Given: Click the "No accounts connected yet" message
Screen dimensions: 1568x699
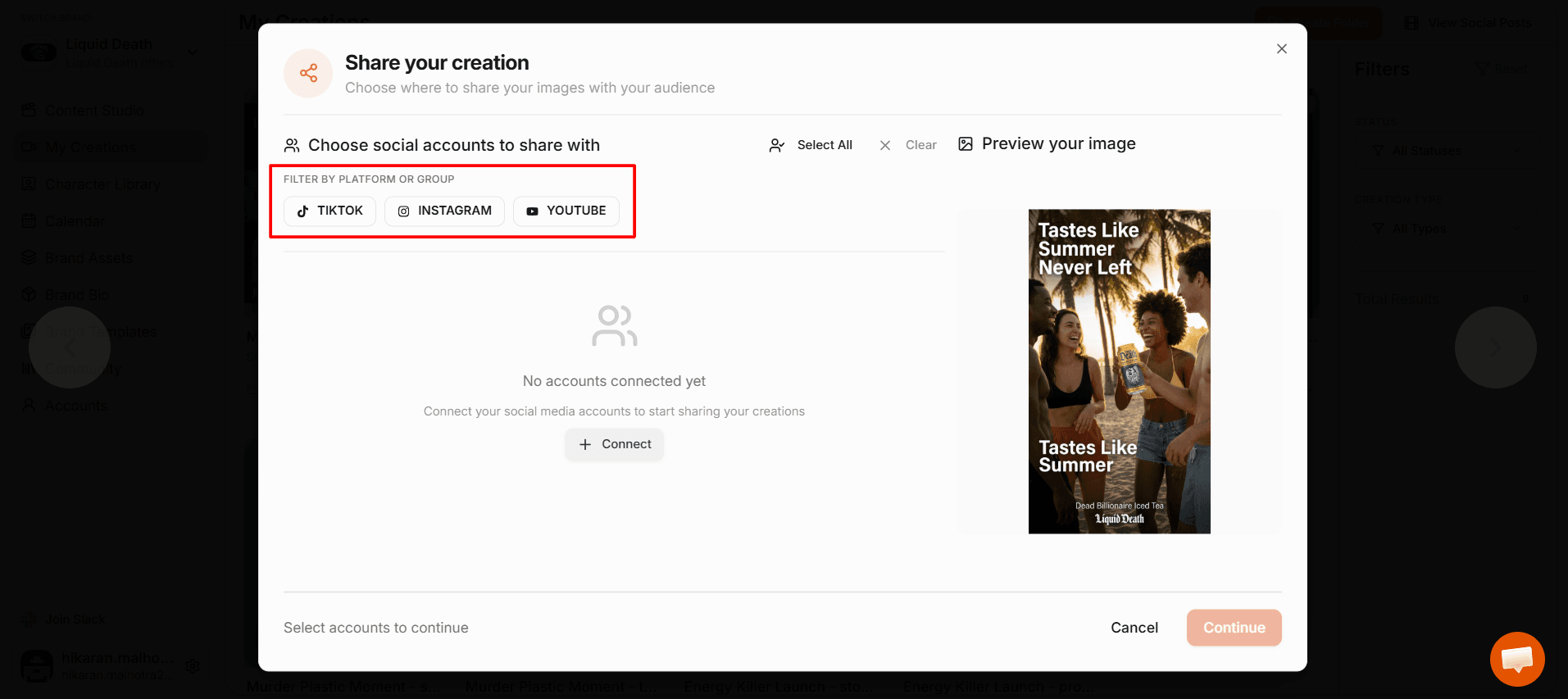Looking at the screenshot, I should coord(614,381).
